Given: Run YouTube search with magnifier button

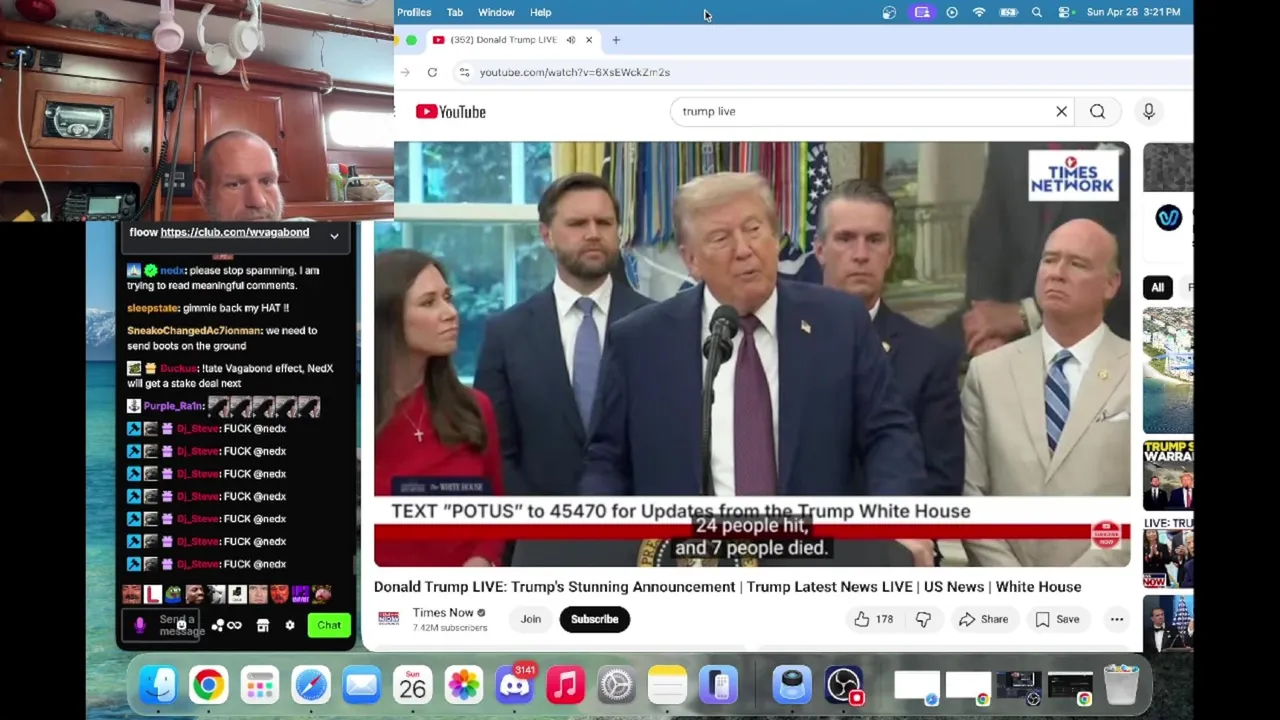Looking at the screenshot, I should (x=1097, y=111).
